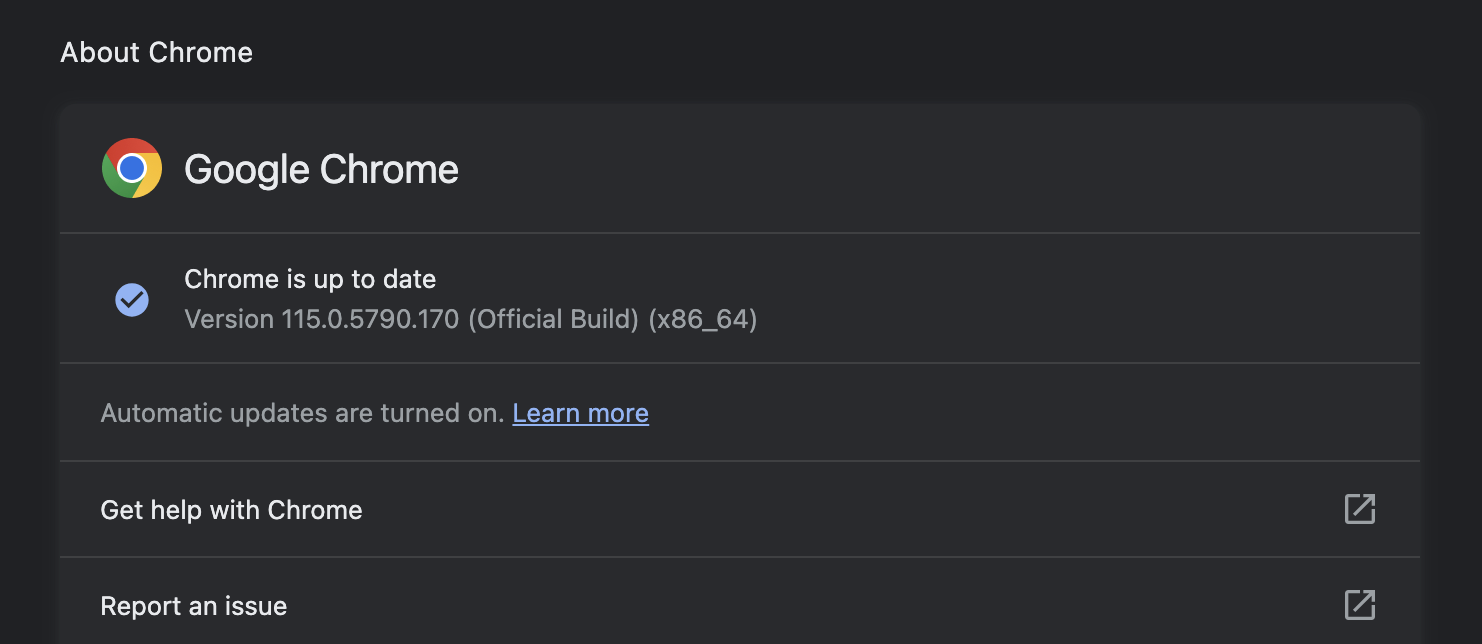
Task: Click the word Google in the title
Action: (x=247, y=170)
